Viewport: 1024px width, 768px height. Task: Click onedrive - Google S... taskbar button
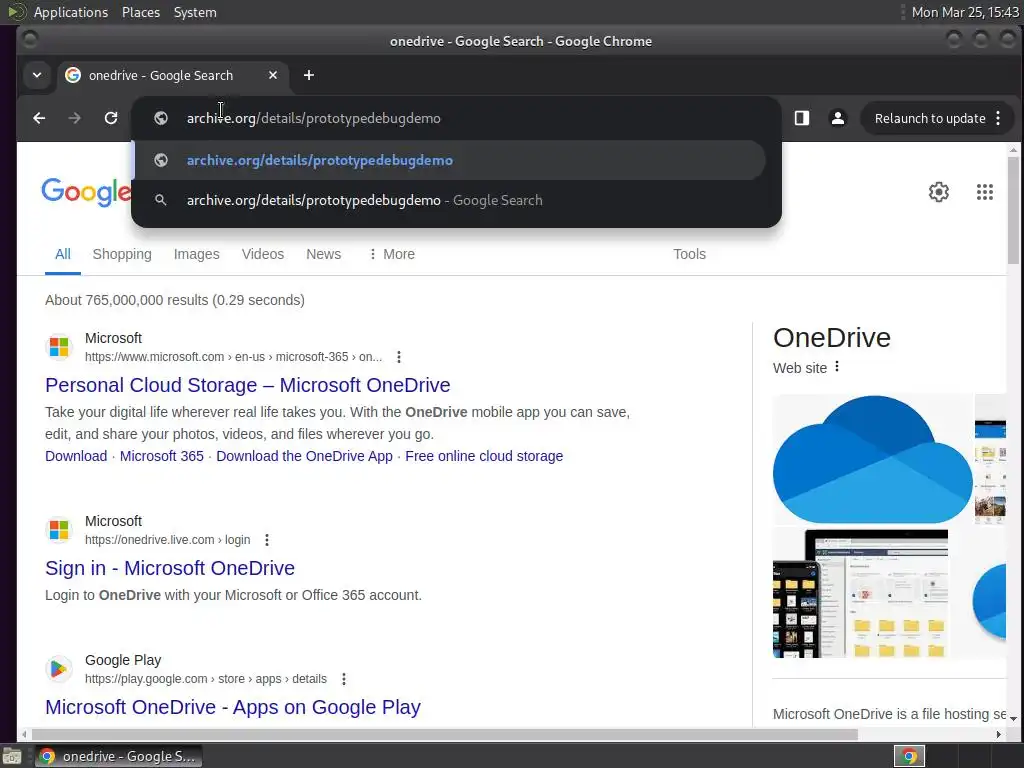tap(119, 756)
